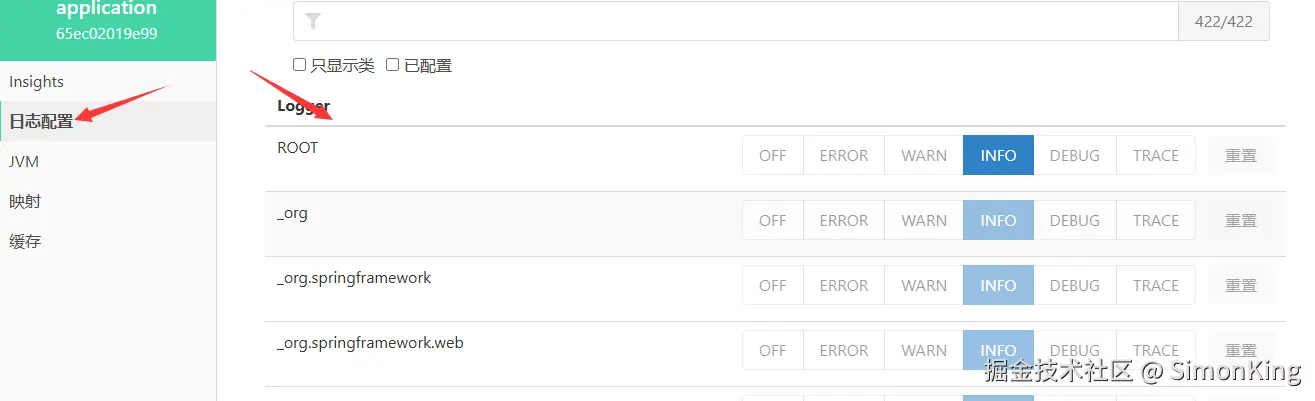The width and height of the screenshot is (1315, 401).
Task: Click the application header in the sidebar
Action: pyautogui.click(x=108, y=21)
